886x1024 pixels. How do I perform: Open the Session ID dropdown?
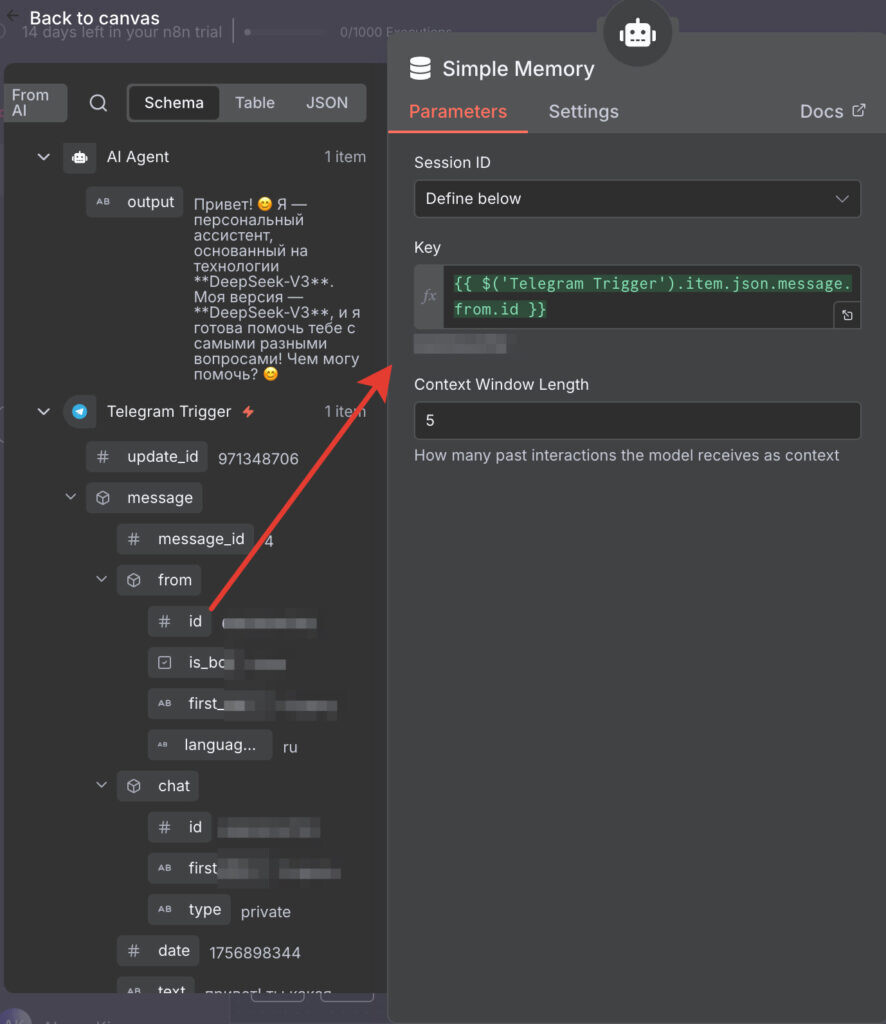[x=637, y=199]
